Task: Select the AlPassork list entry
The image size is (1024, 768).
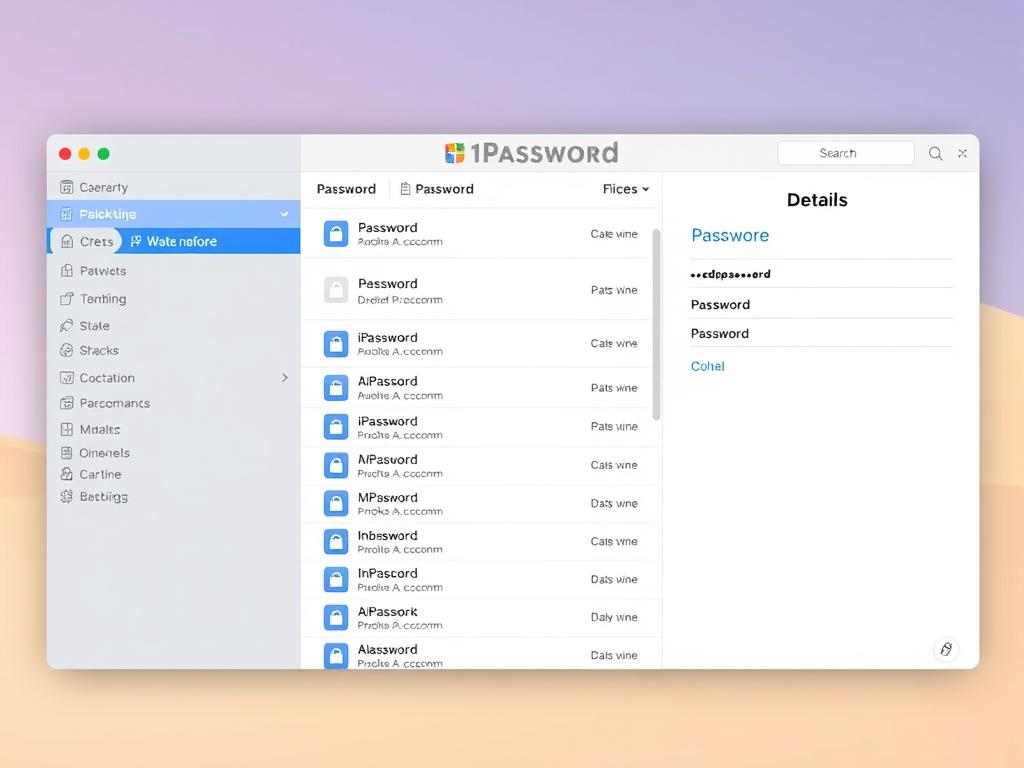Action: coord(481,617)
